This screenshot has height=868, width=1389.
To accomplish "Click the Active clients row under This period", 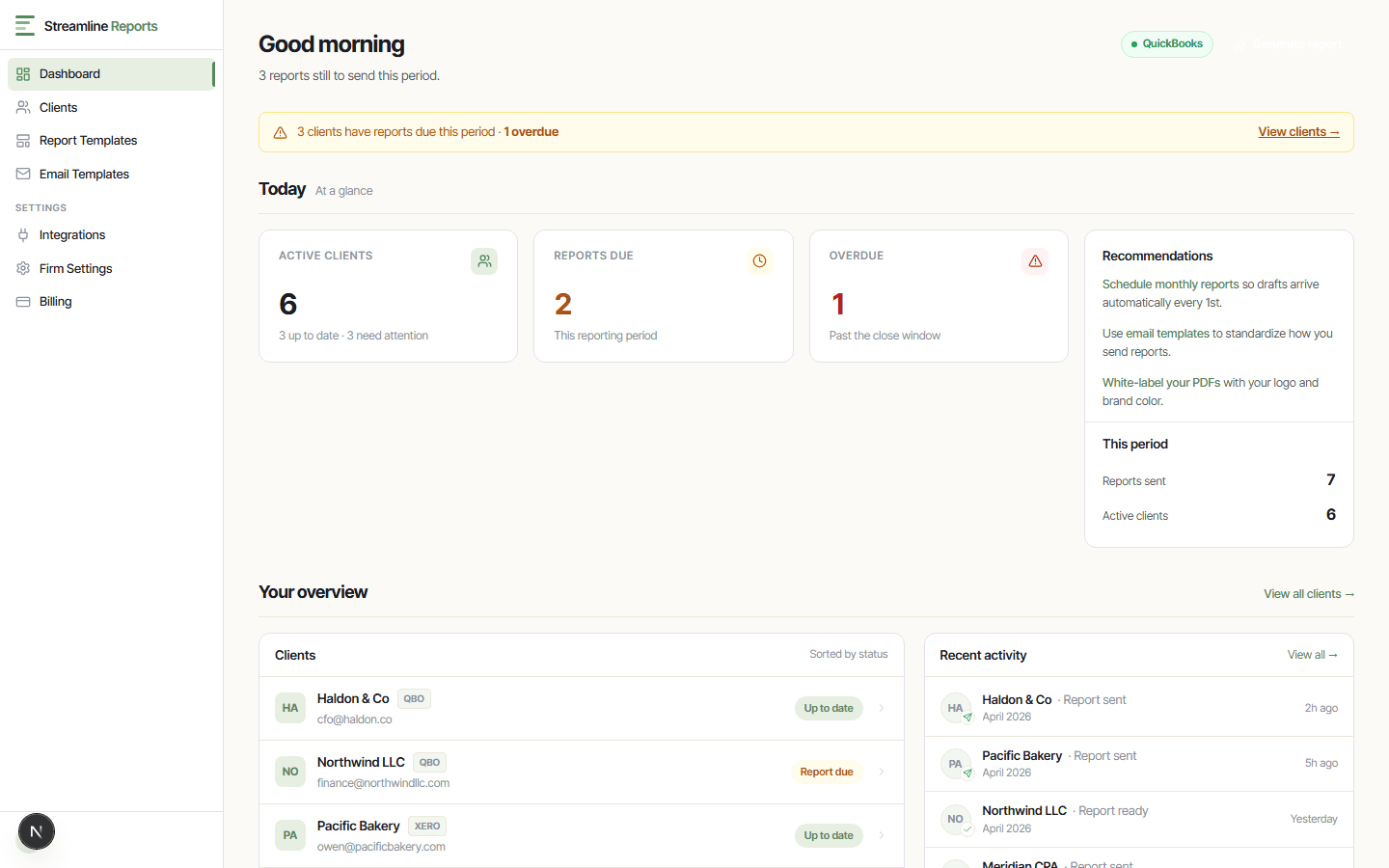I will point(1219,516).
